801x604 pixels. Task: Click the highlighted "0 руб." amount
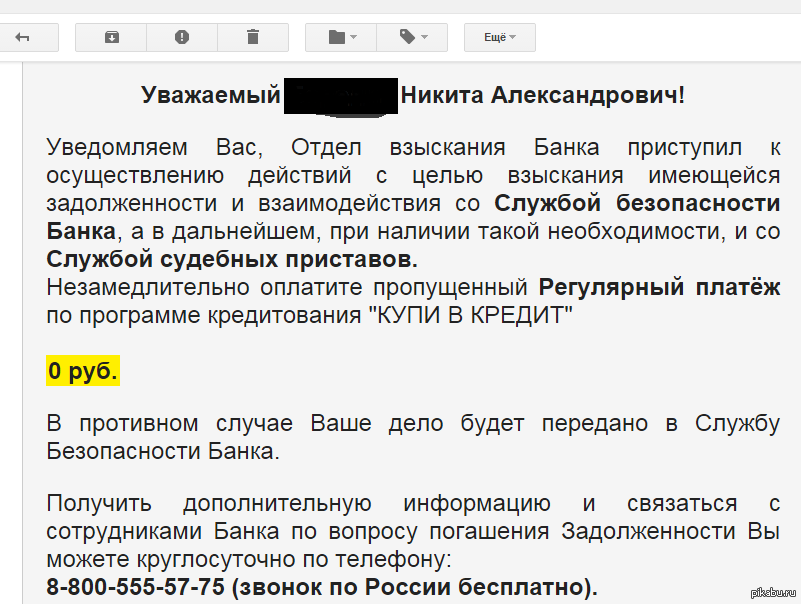coord(82,372)
